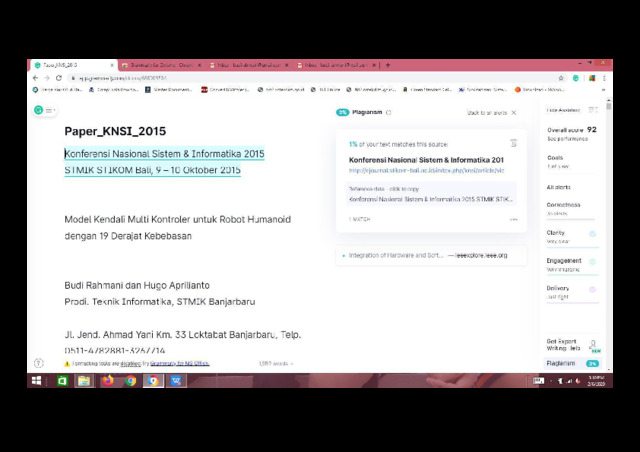
Task: Click the address bar URL
Action: tap(122, 78)
